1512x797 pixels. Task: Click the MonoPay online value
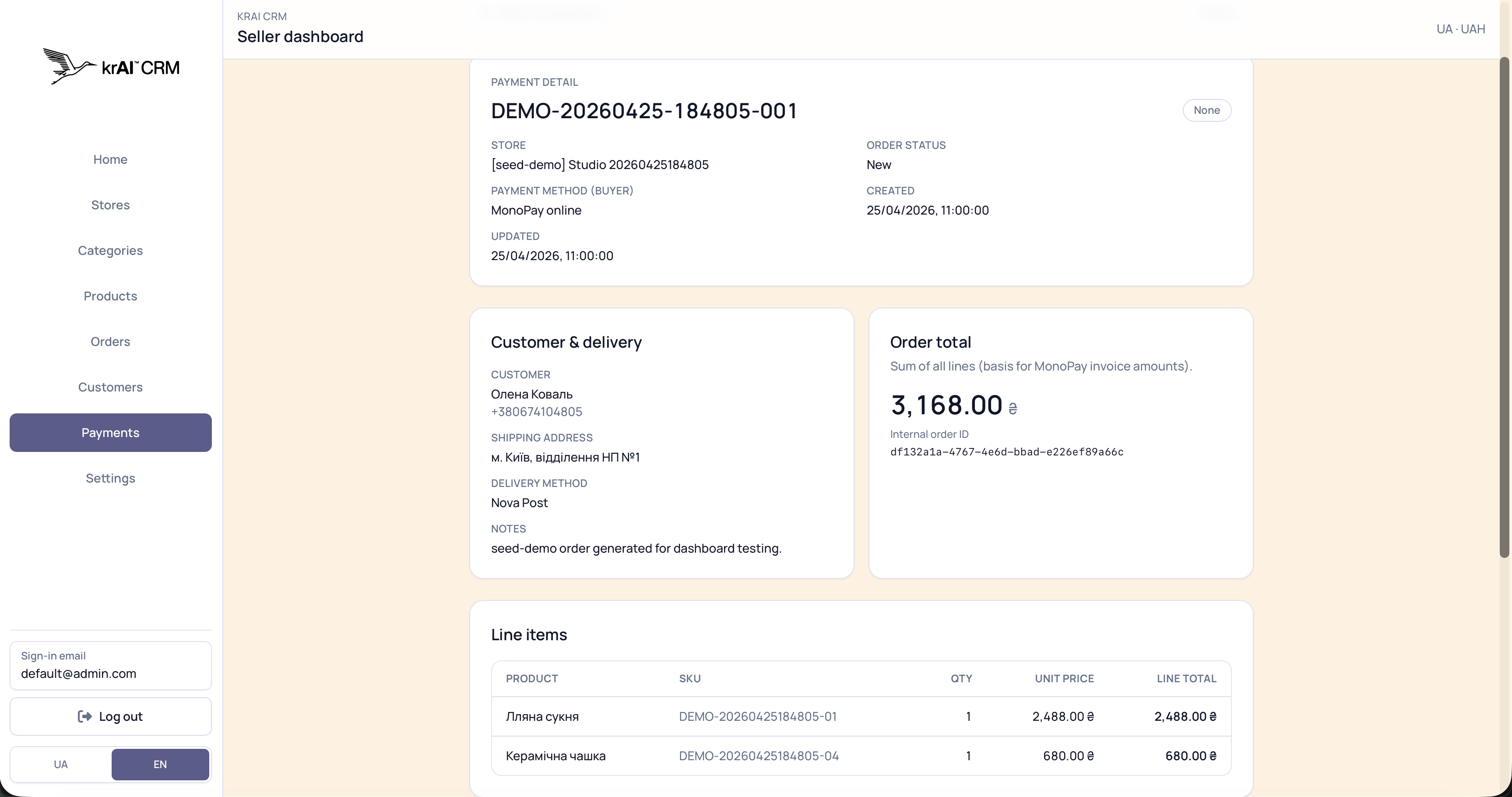pos(536,210)
